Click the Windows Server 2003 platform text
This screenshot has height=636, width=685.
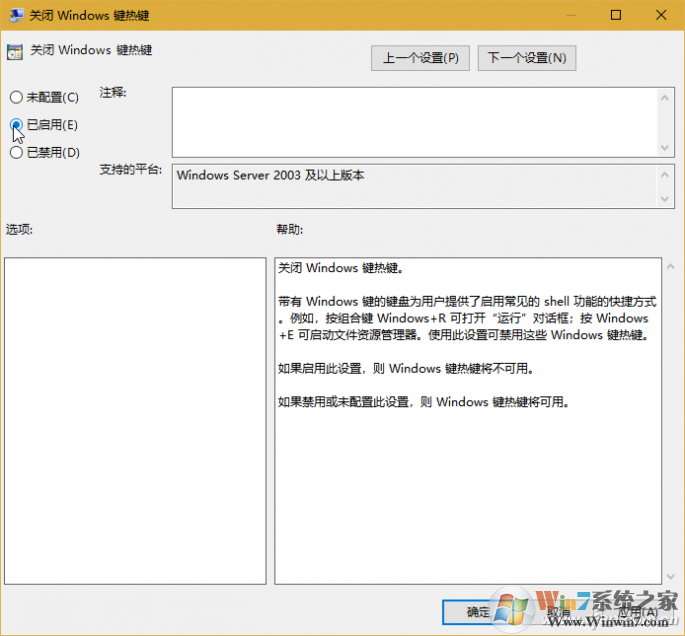(x=270, y=175)
